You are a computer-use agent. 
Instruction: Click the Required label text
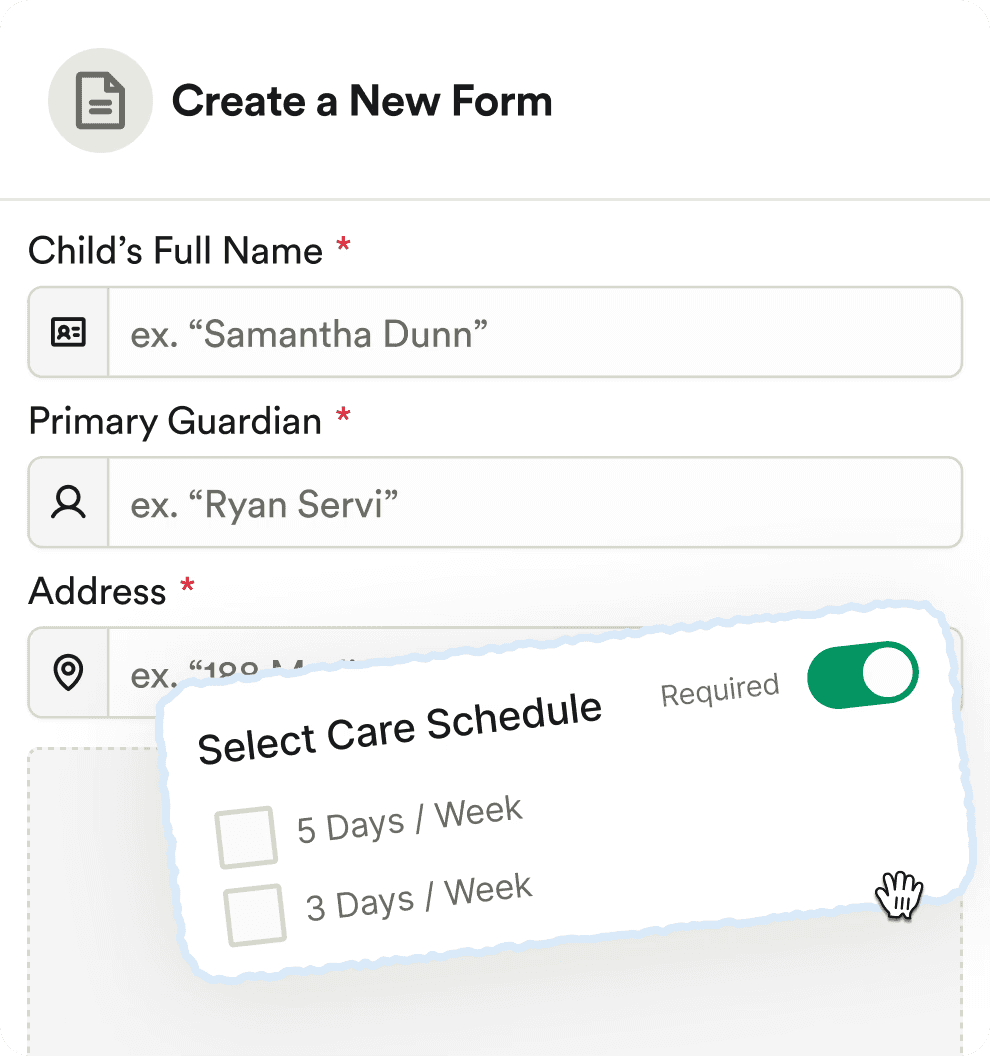[719, 690]
